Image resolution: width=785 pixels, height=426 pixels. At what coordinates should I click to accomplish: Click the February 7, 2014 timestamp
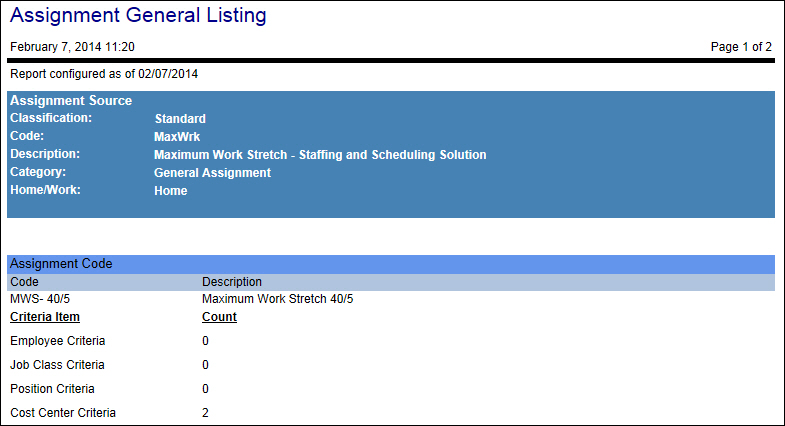point(72,47)
